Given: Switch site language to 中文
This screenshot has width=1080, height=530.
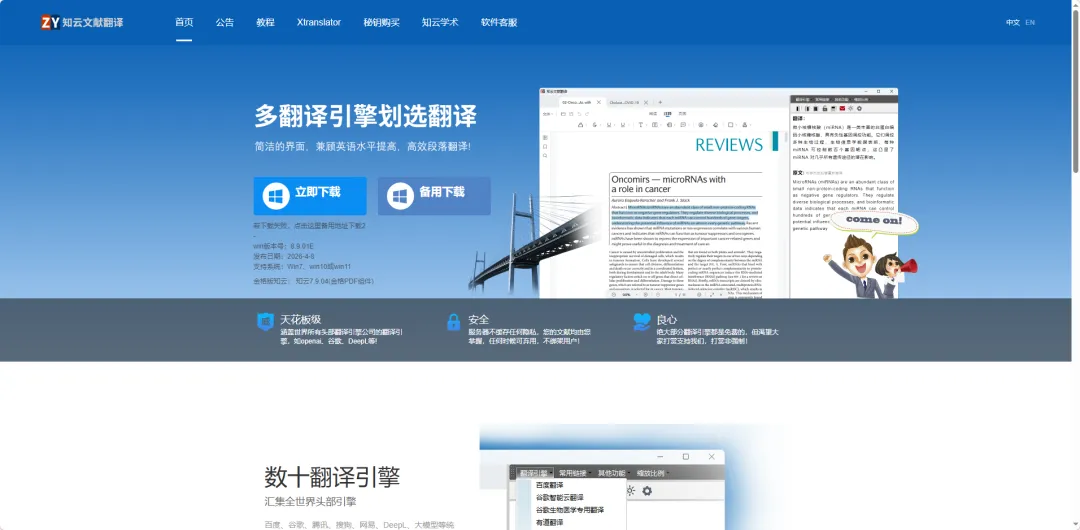Looking at the screenshot, I should tap(1012, 22).
